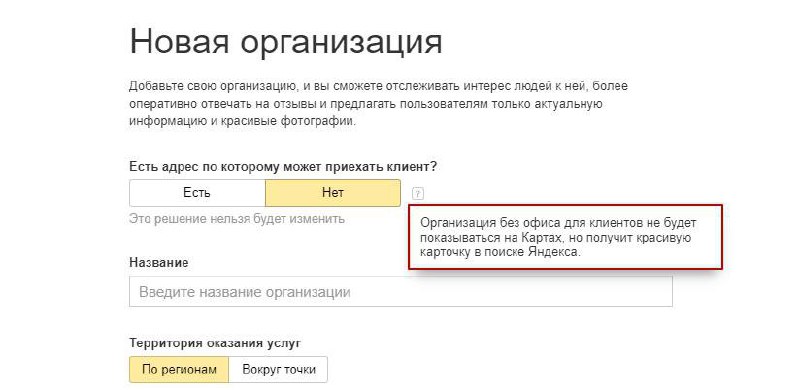Screen dimensions: 800x390
Task: Choose "Вокруг точки" service territory
Action: click(x=279, y=370)
